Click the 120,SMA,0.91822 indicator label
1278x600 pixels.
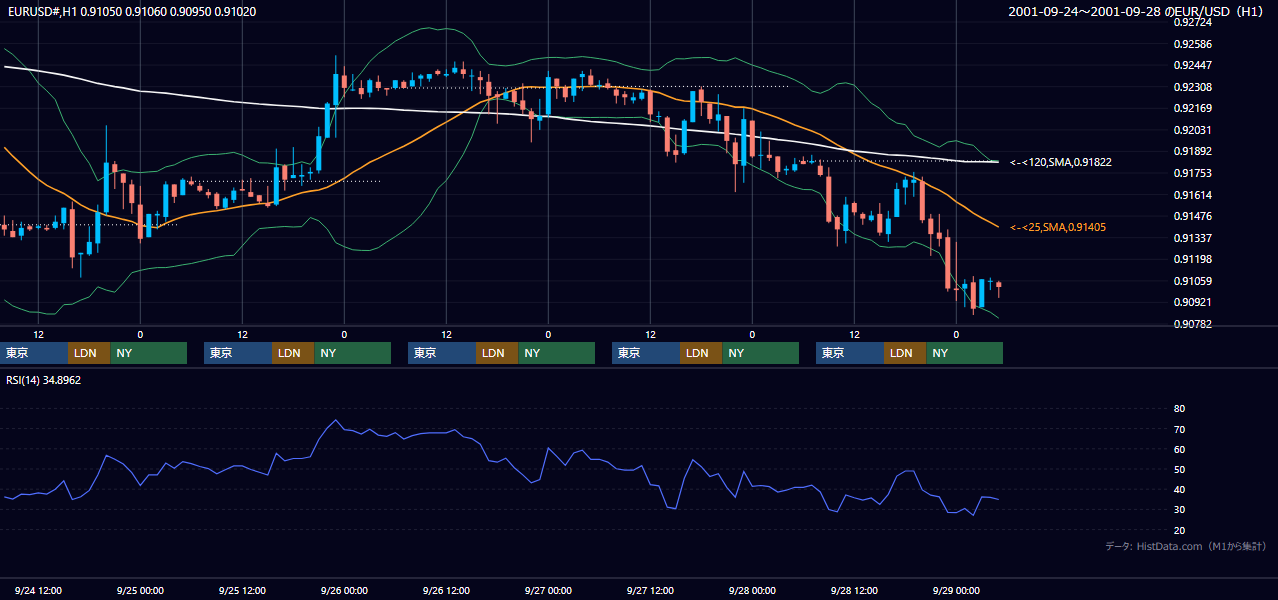[x=1061, y=162]
